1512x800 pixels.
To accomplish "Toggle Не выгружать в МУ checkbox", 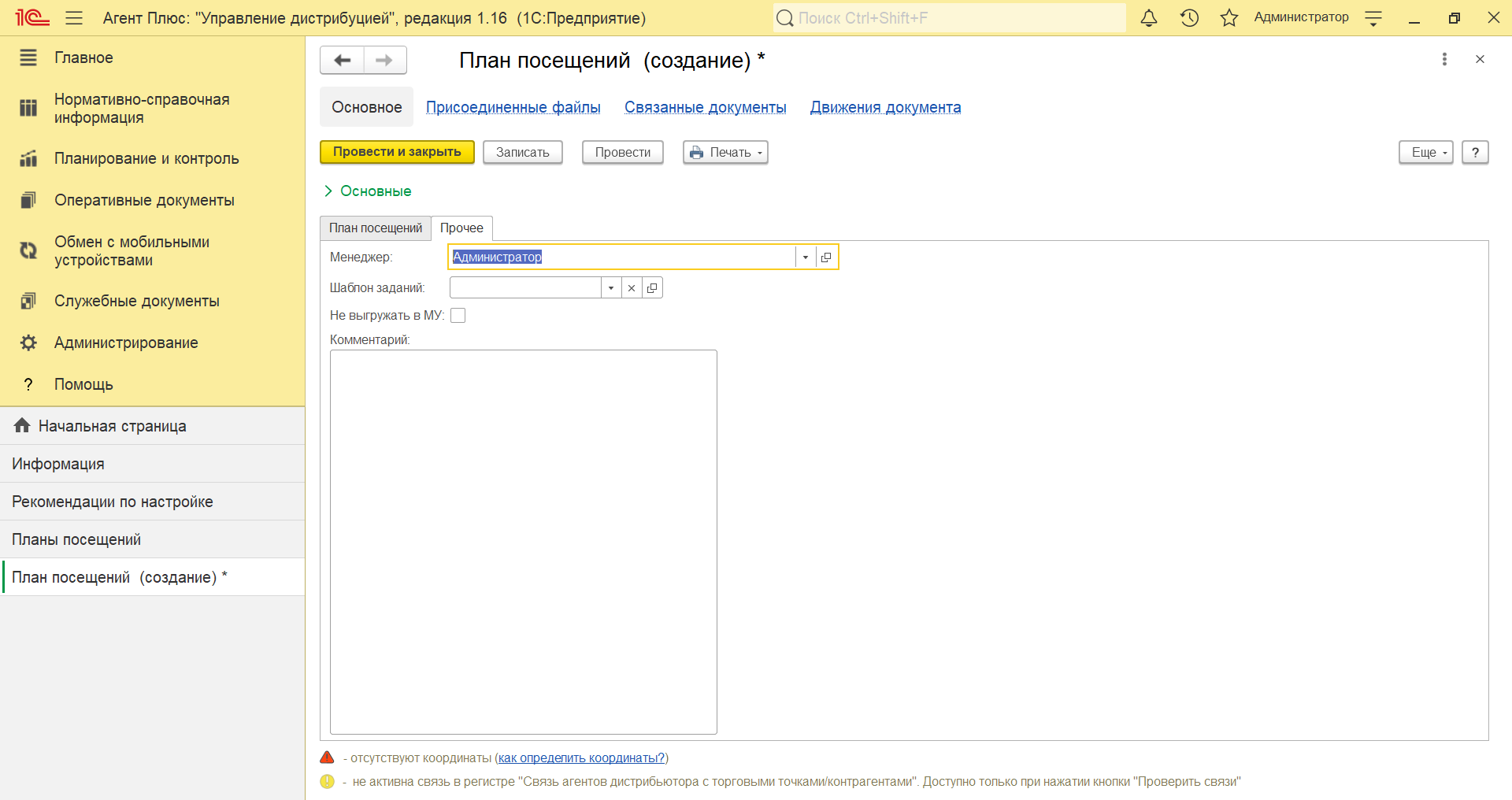I will (458, 315).
